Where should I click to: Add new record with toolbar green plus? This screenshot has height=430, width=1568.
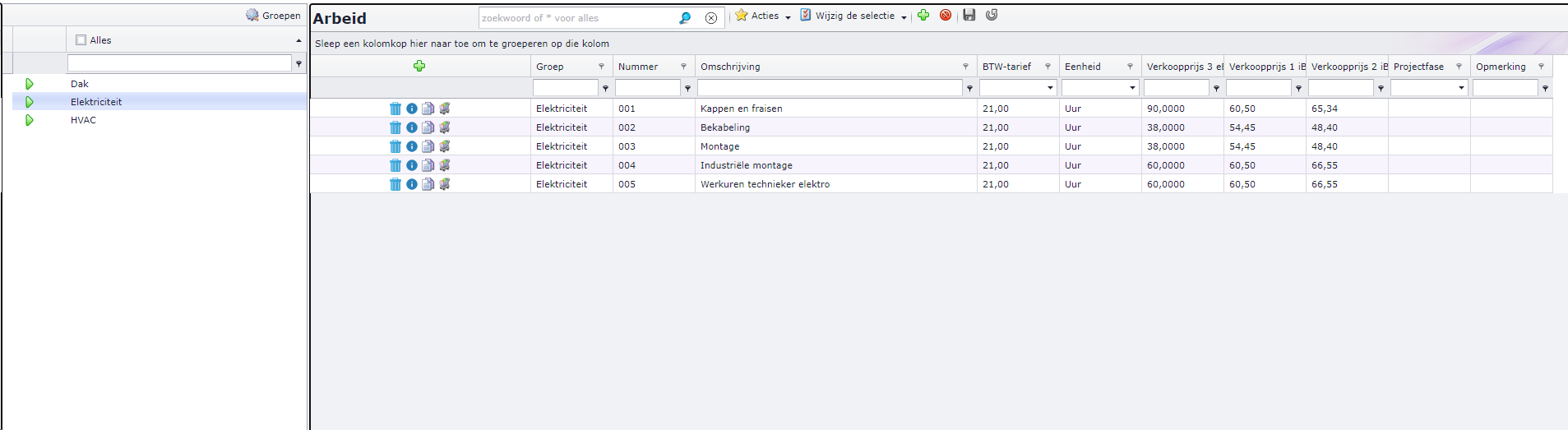click(x=923, y=15)
